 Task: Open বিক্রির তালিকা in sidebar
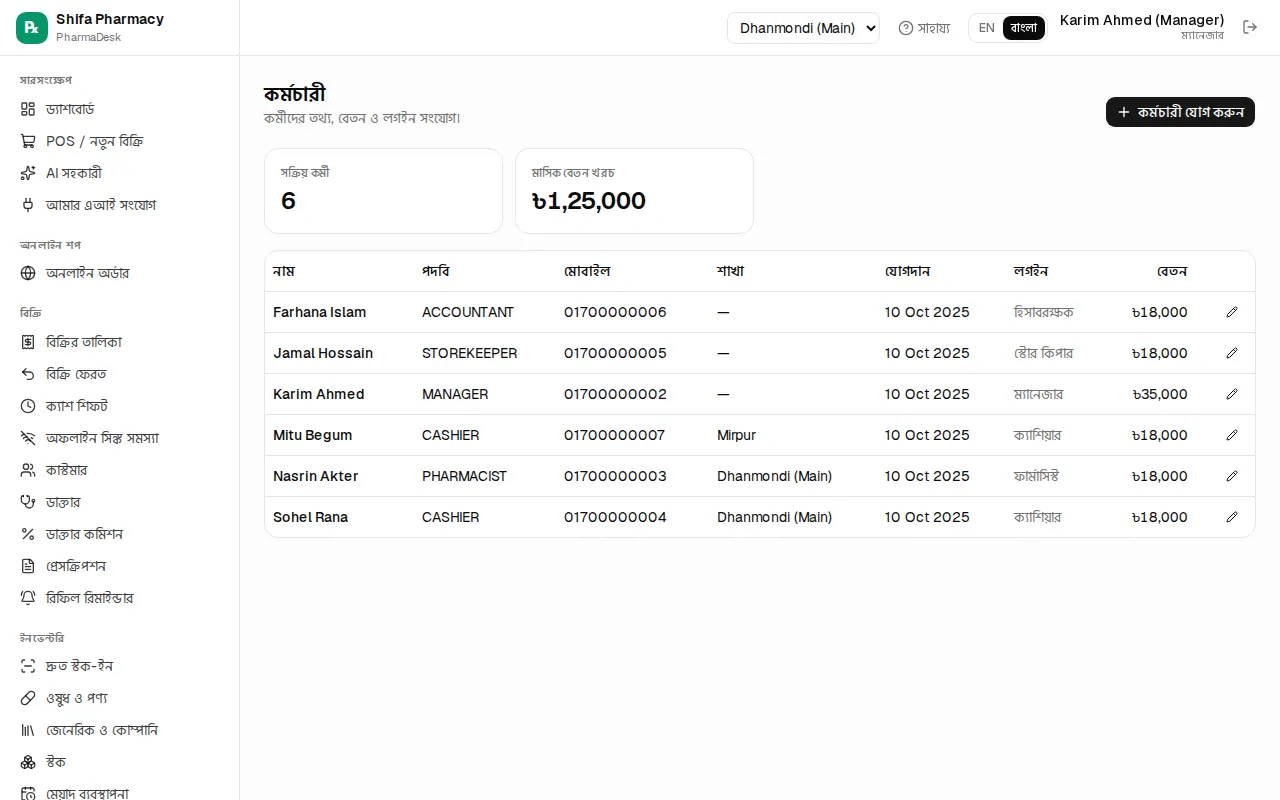click(120, 342)
